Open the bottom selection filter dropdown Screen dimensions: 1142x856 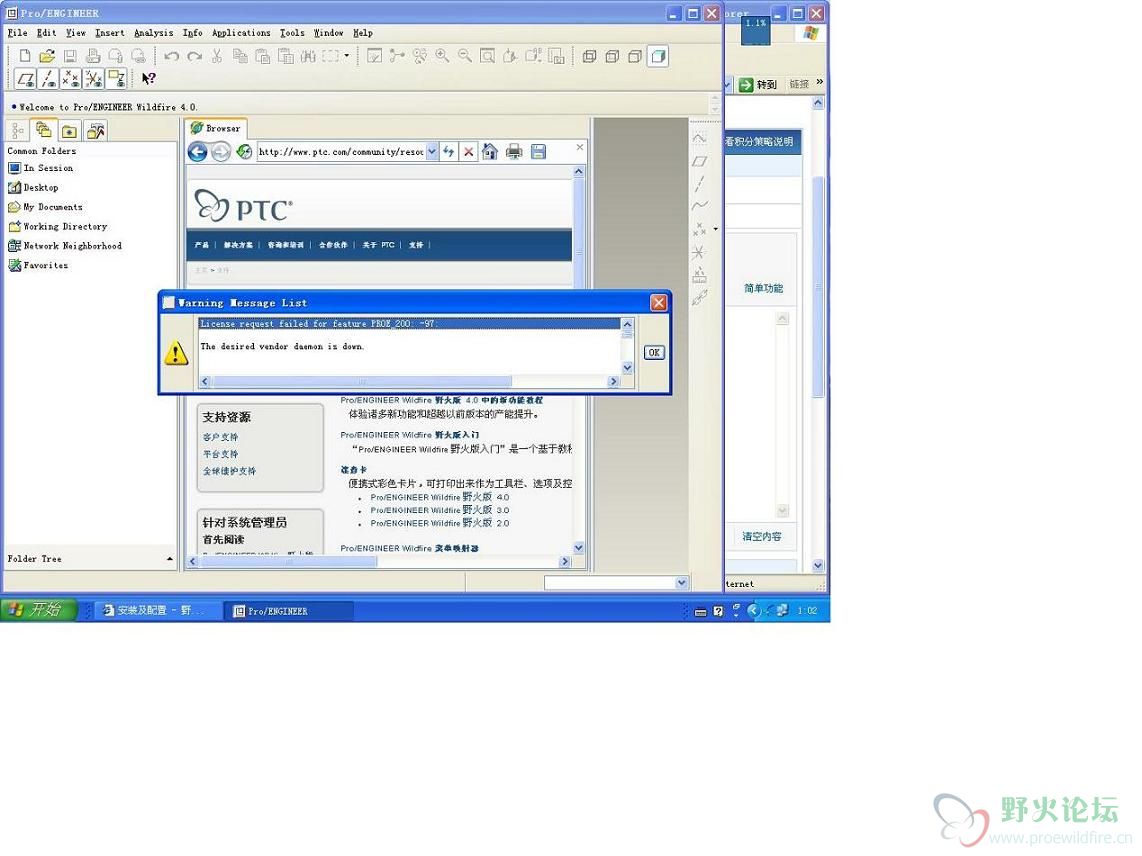tap(682, 582)
